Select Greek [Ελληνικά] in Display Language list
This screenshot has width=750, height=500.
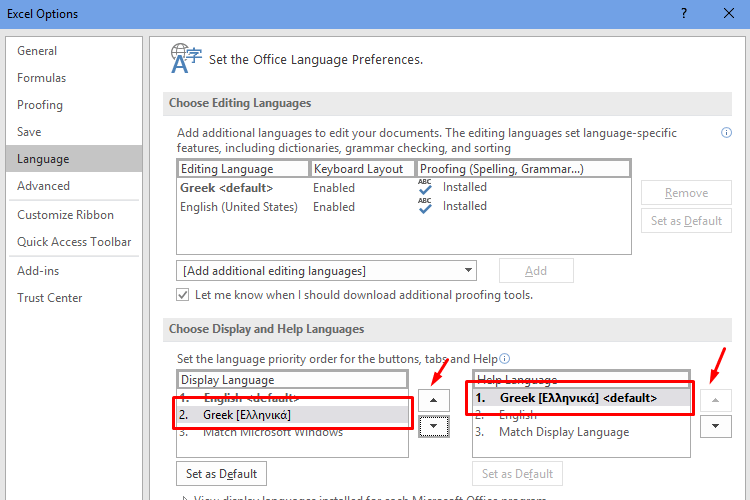tap(292, 415)
